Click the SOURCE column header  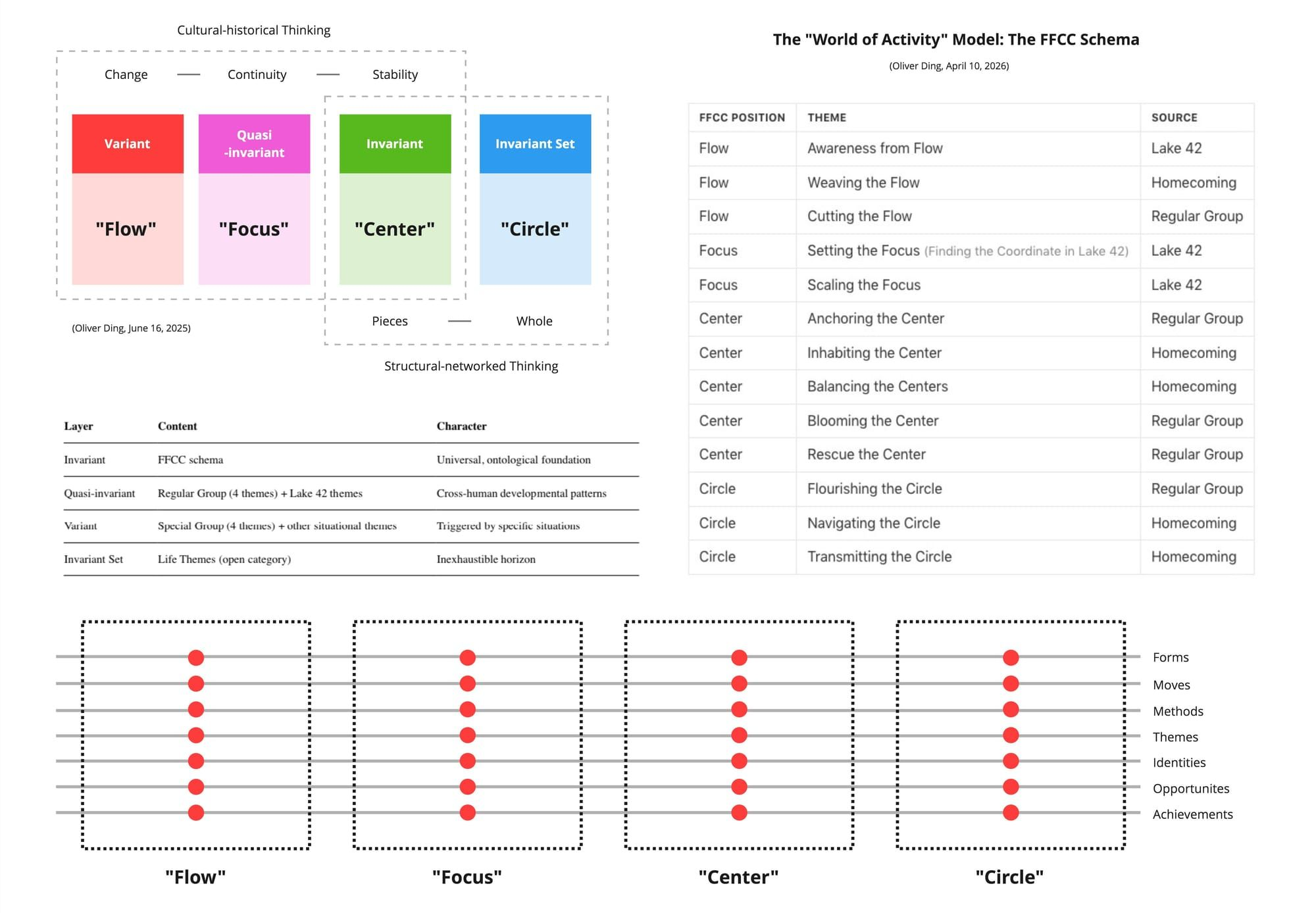pos(1174,118)
